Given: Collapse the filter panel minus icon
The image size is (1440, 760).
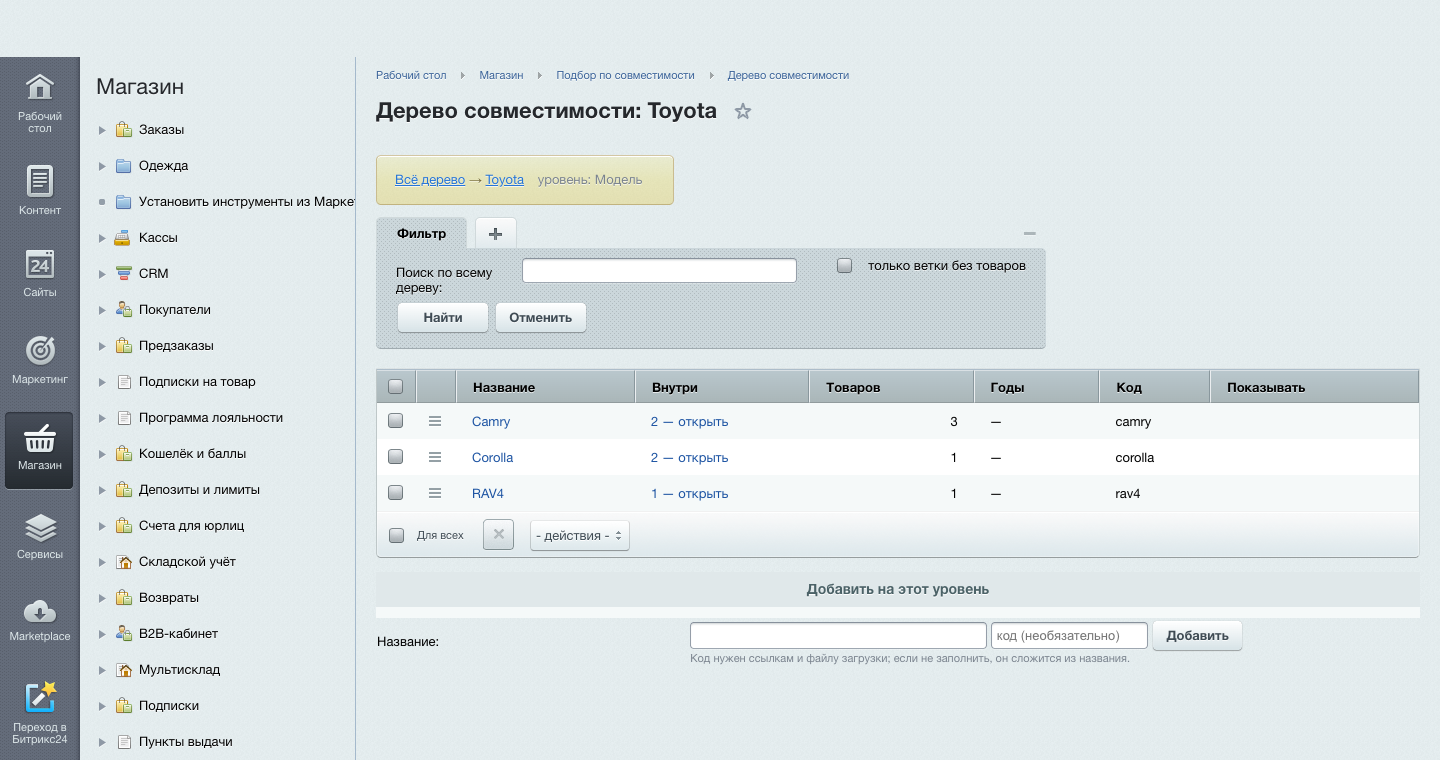Looking at the screenshot, I should (x=1030, y=233).
